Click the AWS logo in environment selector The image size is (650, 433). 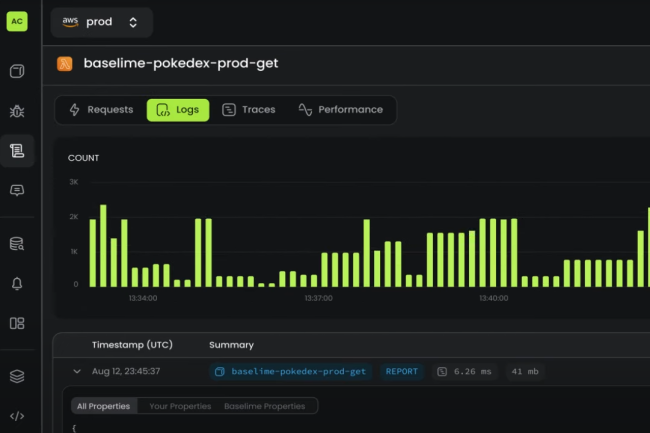(70, 22)
